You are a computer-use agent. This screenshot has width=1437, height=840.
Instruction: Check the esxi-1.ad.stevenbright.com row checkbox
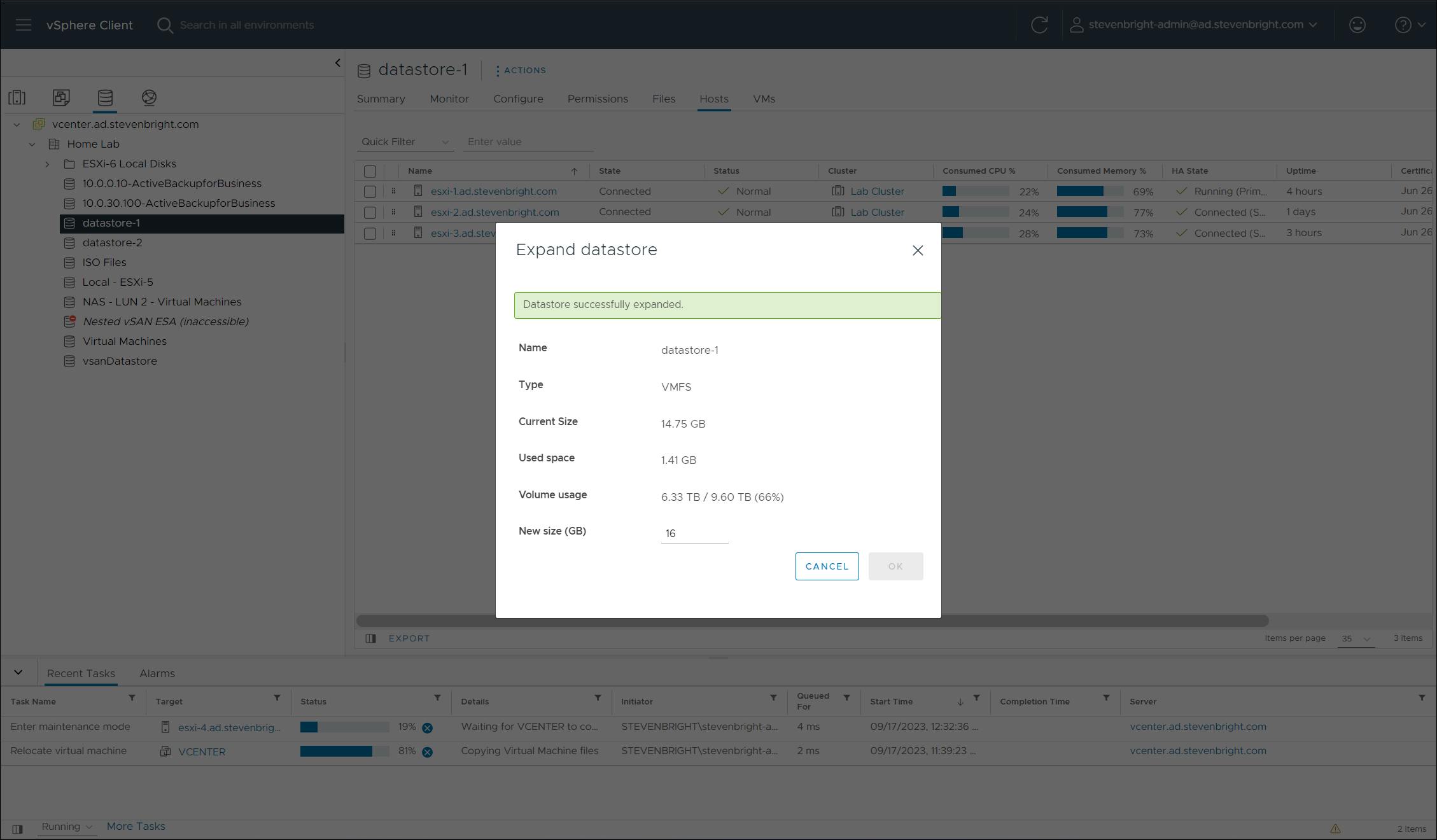(x=370, y=192)
